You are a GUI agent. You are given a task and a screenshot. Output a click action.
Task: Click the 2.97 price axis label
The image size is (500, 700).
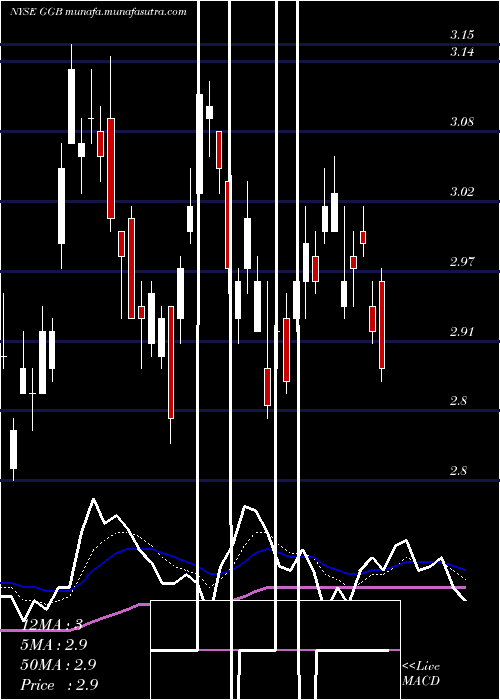(462, 261)
